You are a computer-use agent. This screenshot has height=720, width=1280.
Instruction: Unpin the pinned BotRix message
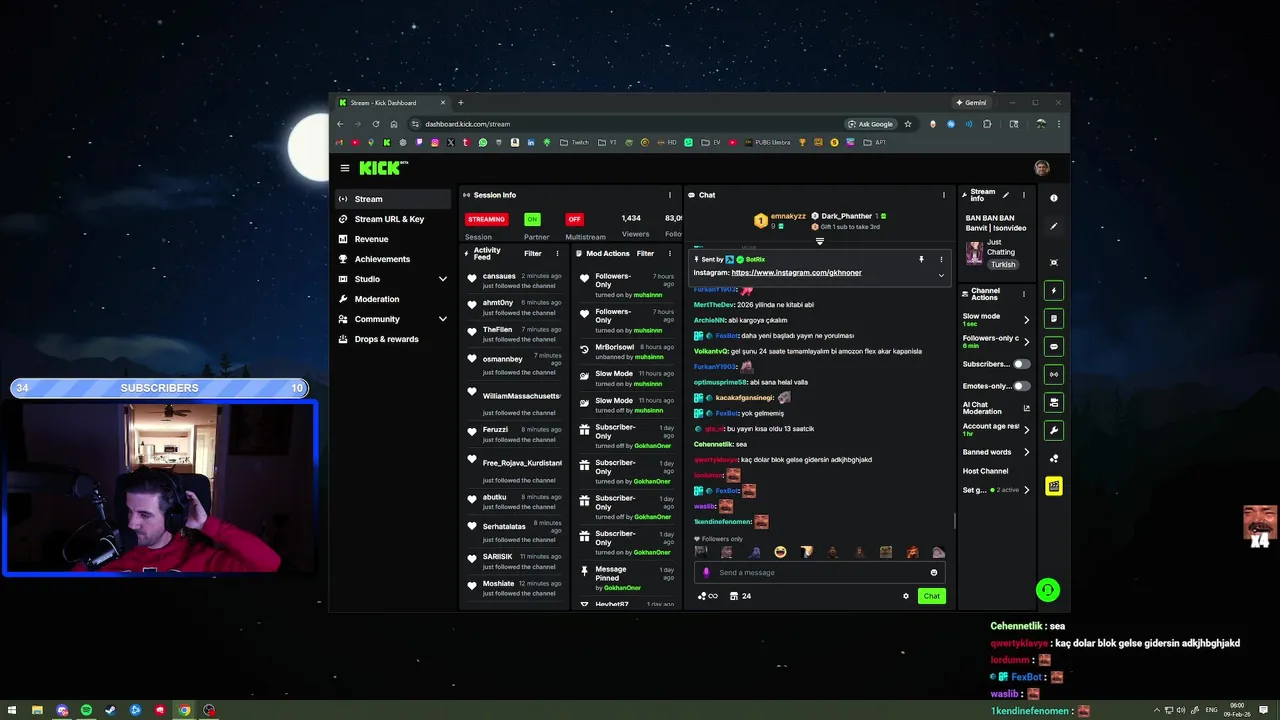(x=921, y=259)
